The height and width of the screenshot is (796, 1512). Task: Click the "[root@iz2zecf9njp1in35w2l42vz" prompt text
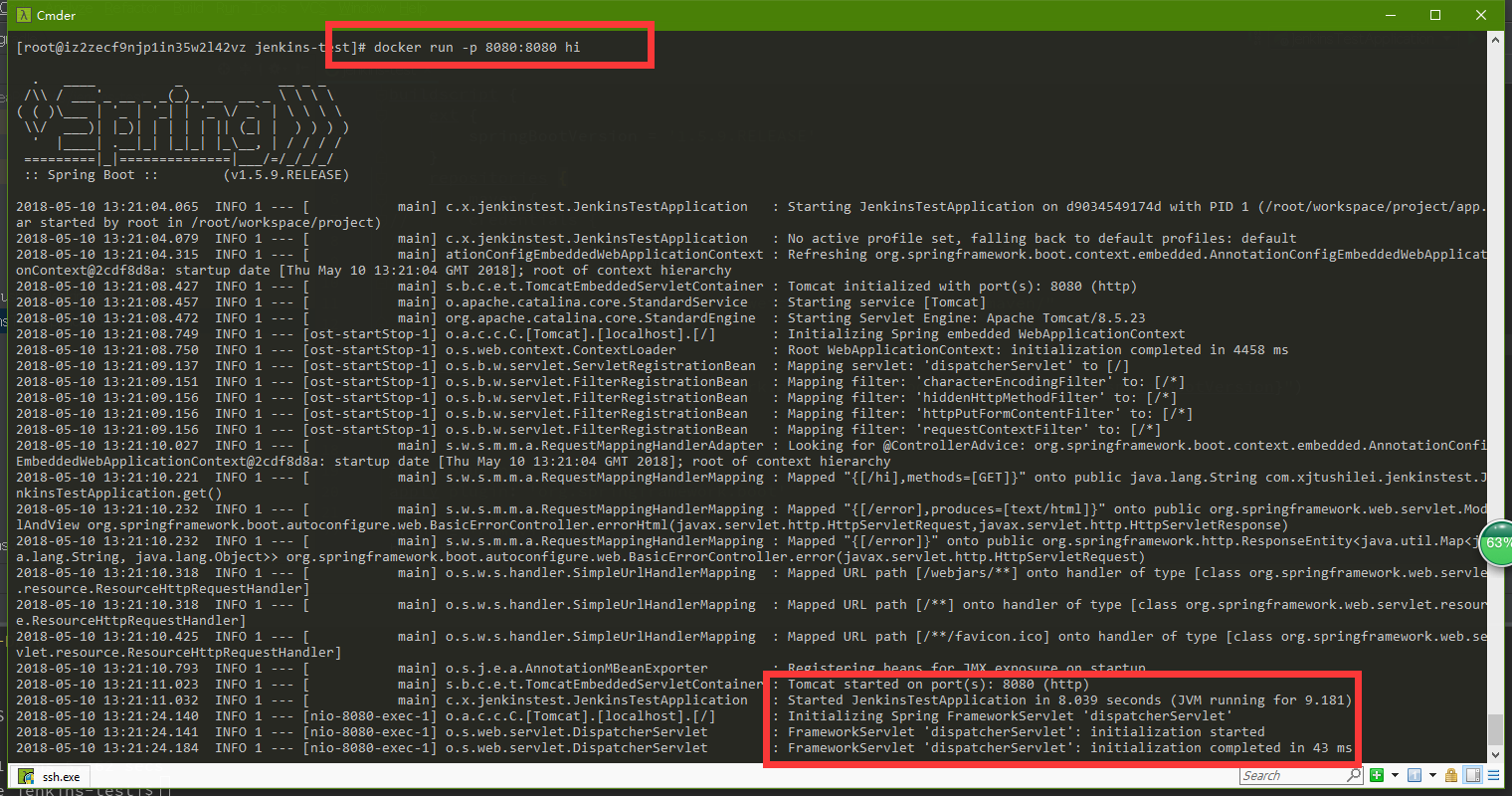(x=131, y=47)
